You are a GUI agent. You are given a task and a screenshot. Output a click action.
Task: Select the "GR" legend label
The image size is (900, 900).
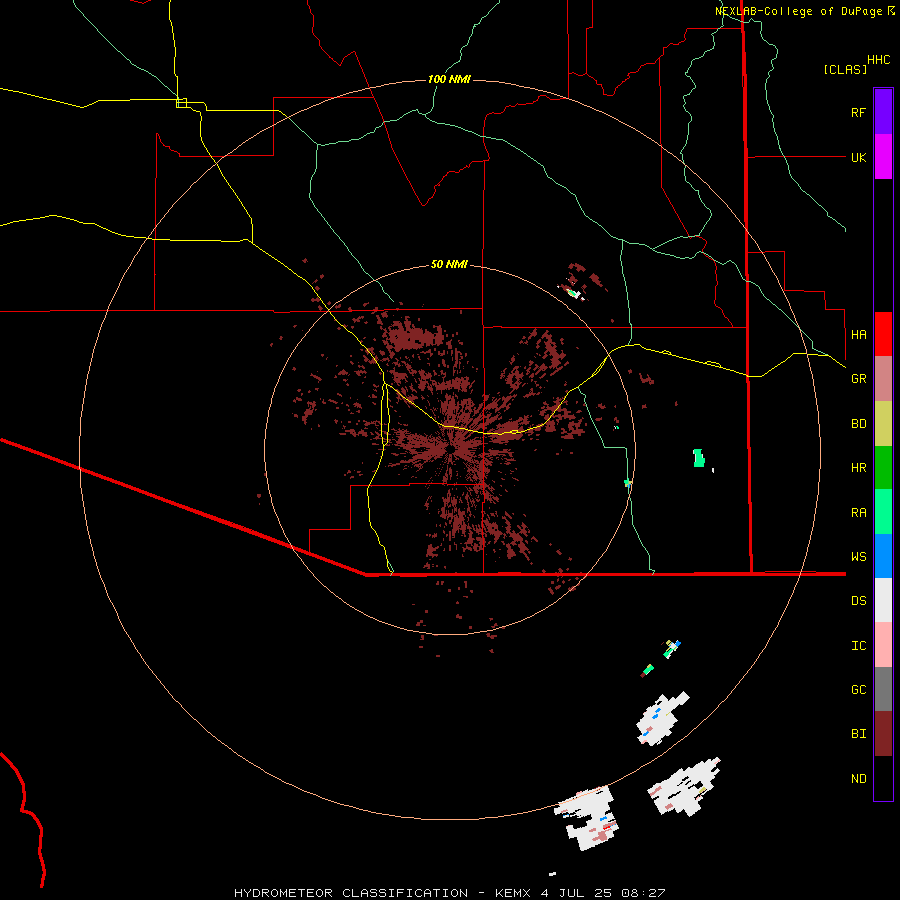(858, 379)
